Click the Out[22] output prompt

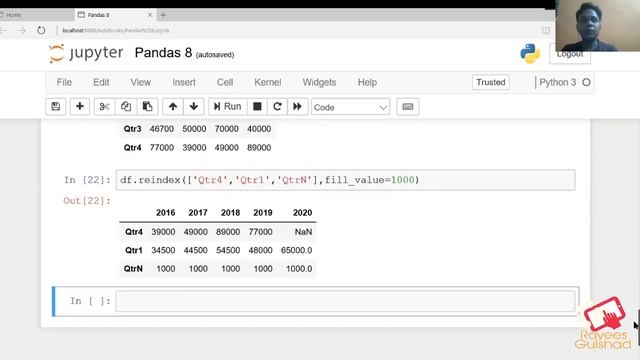tap(87, 201)
